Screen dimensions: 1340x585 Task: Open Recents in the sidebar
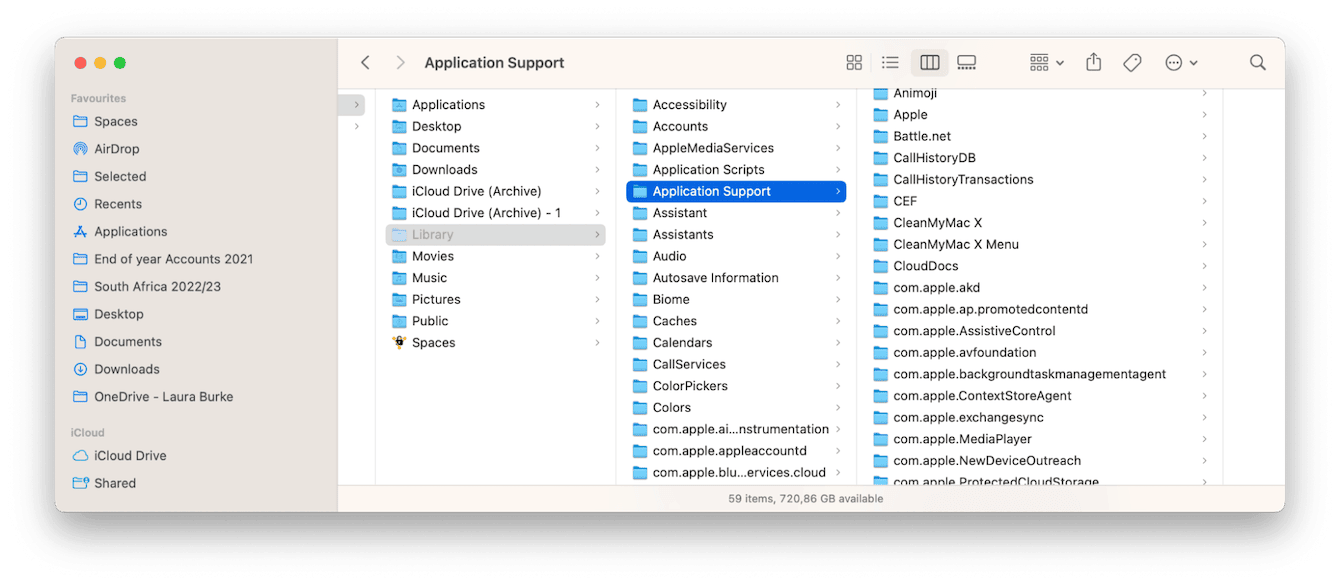117,204
